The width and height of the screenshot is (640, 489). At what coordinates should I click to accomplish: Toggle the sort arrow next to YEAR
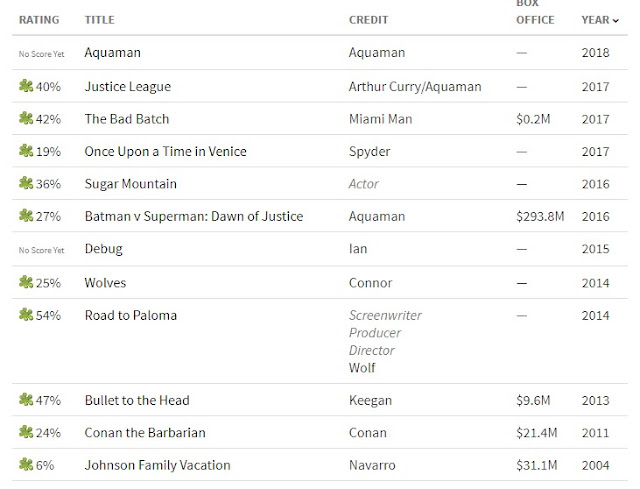tap(616, 20)
